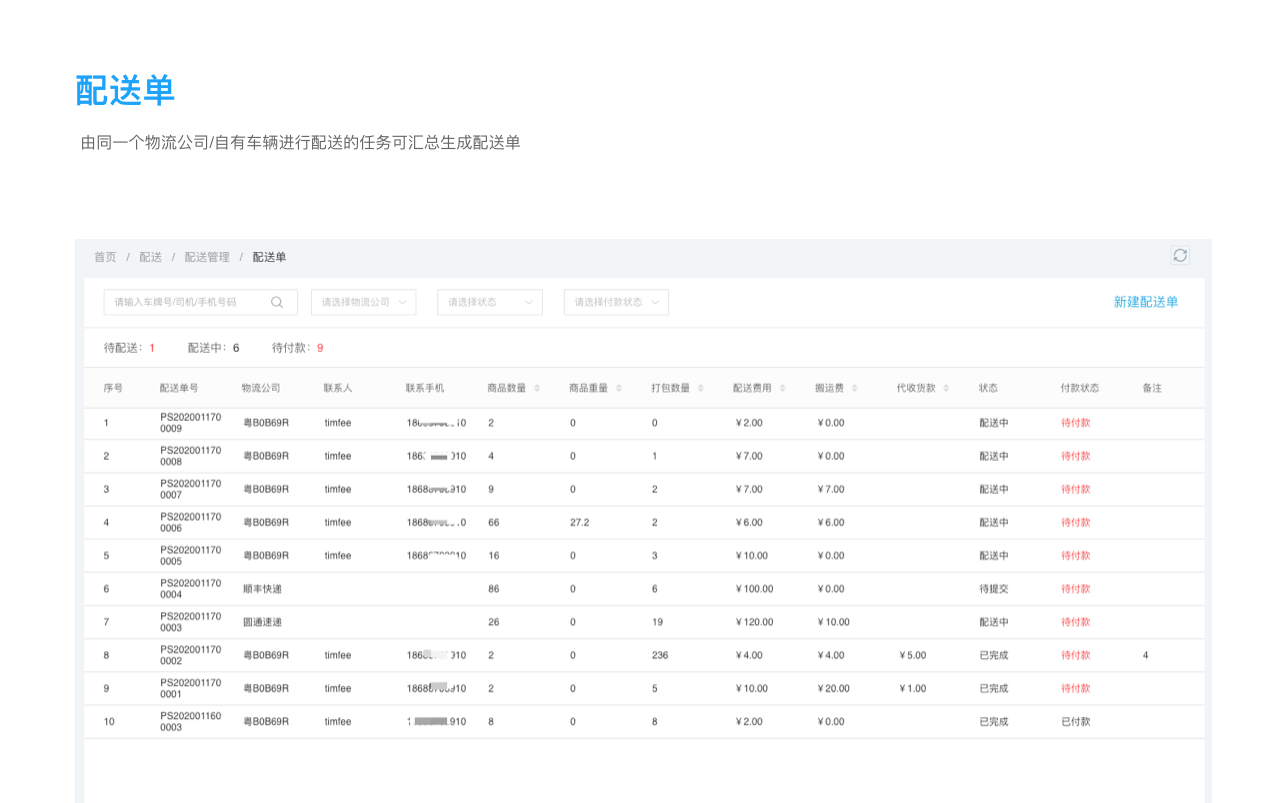
Task: Expand the 请选择状态 dropdown
Action: pyautogui.click(x=489, y=302)
